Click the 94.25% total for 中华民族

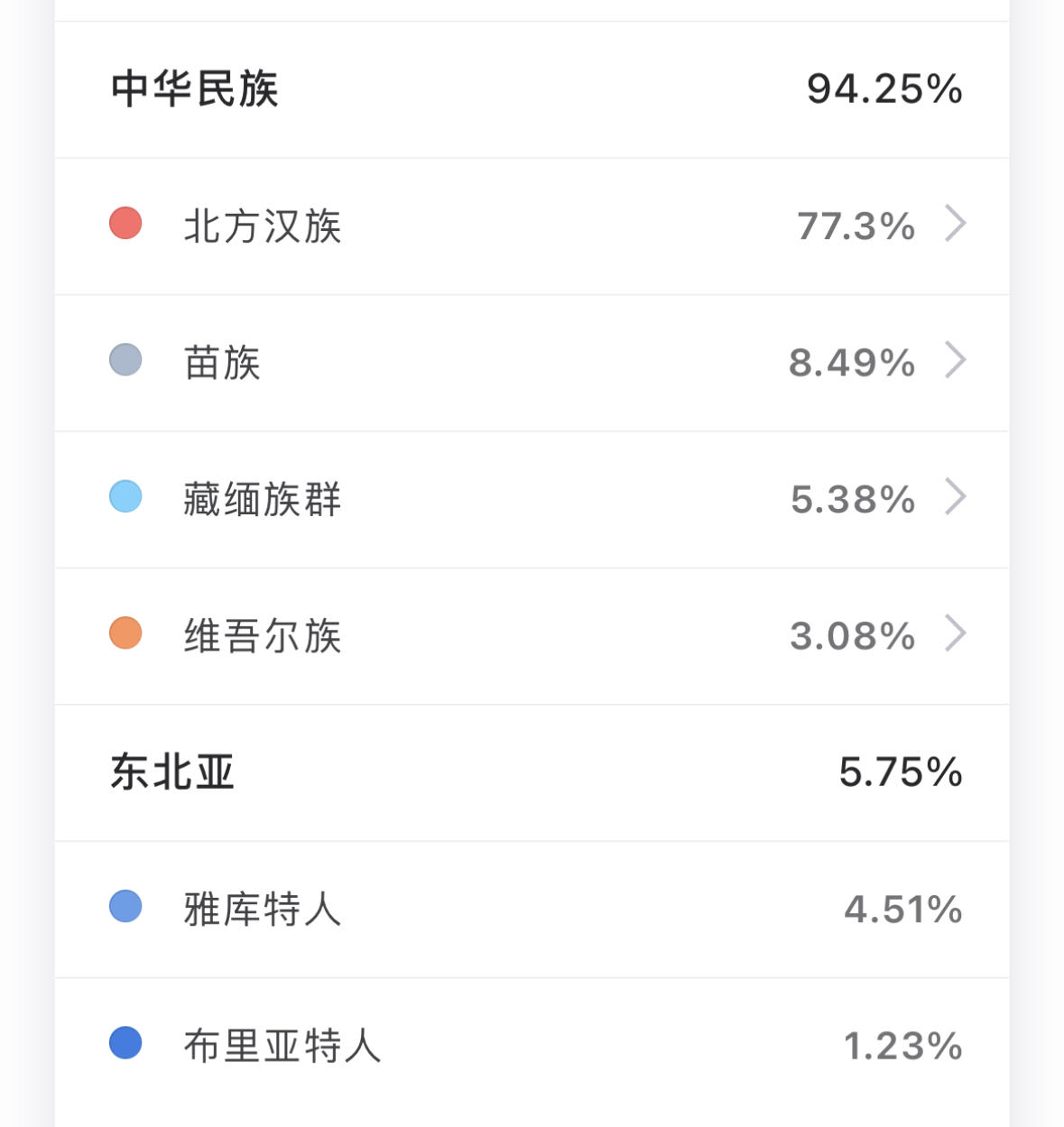(x=884, y=88)
